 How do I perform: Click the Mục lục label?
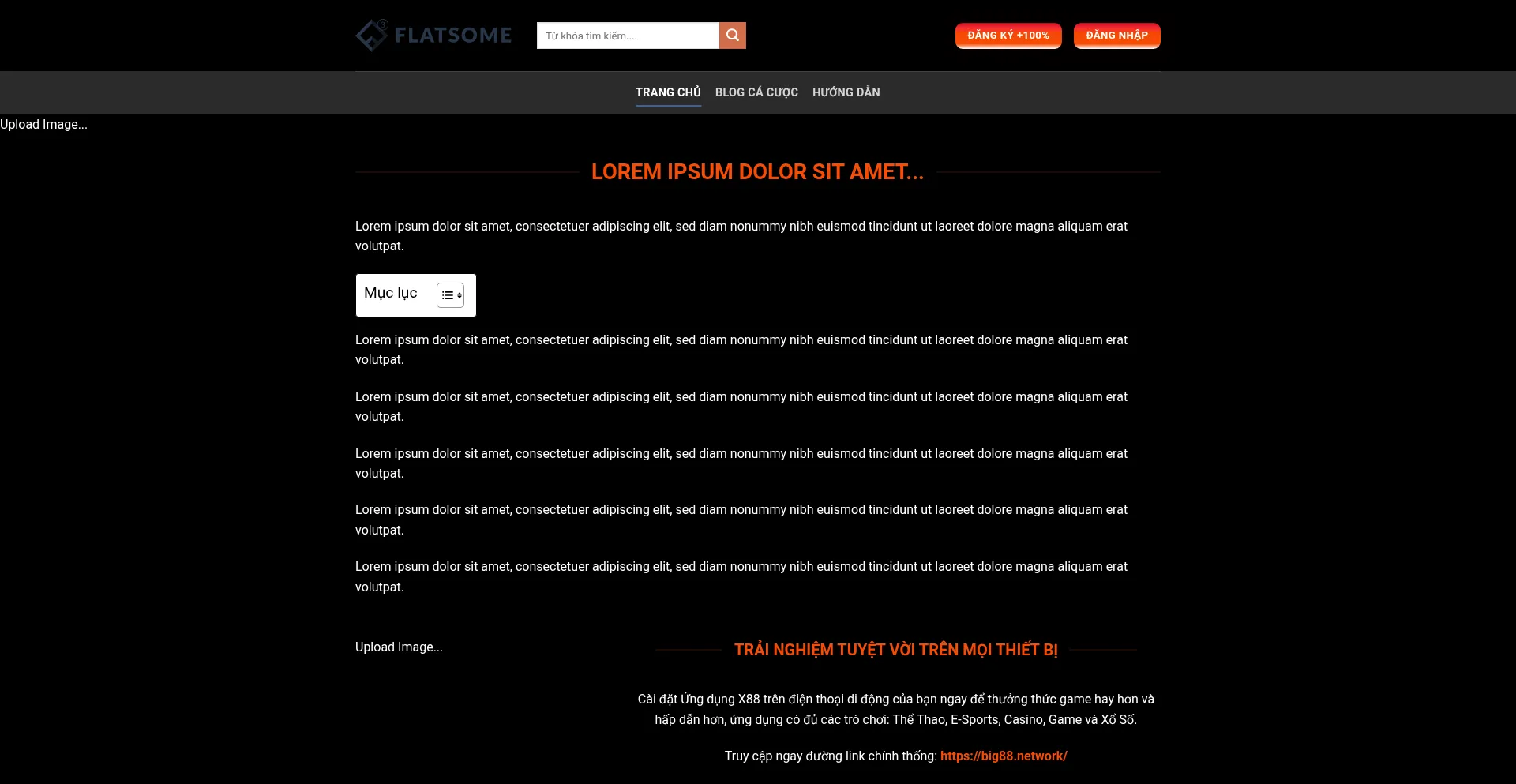click(x=391, y=293)
